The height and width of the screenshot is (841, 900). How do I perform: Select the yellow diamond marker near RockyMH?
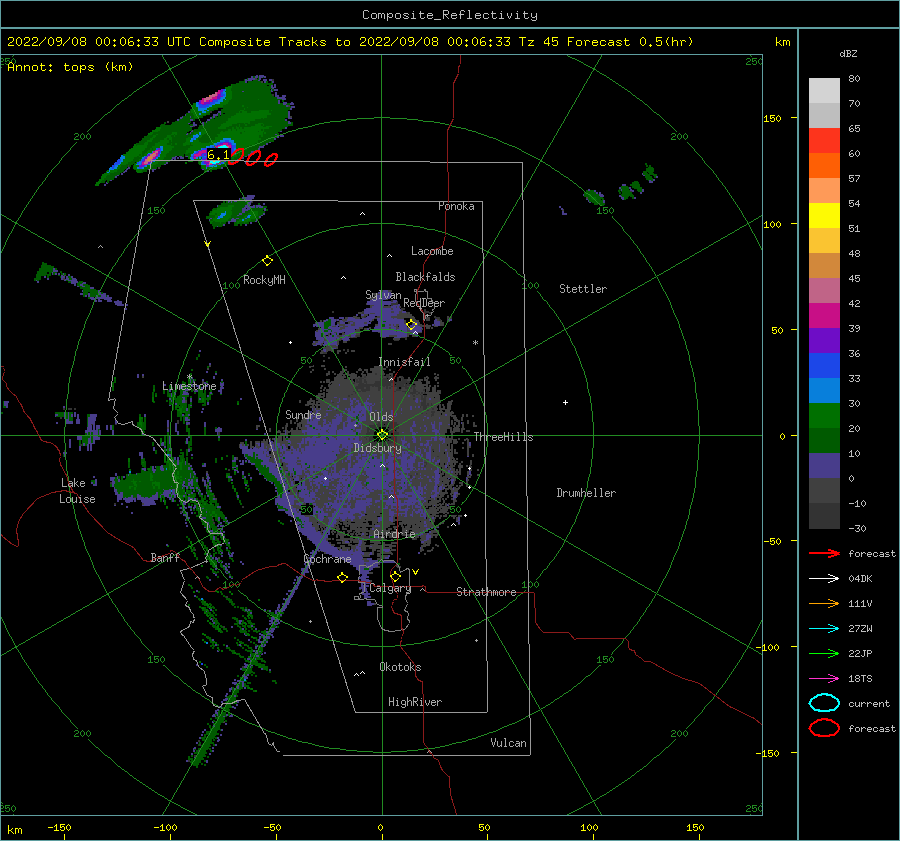[267, 261]
